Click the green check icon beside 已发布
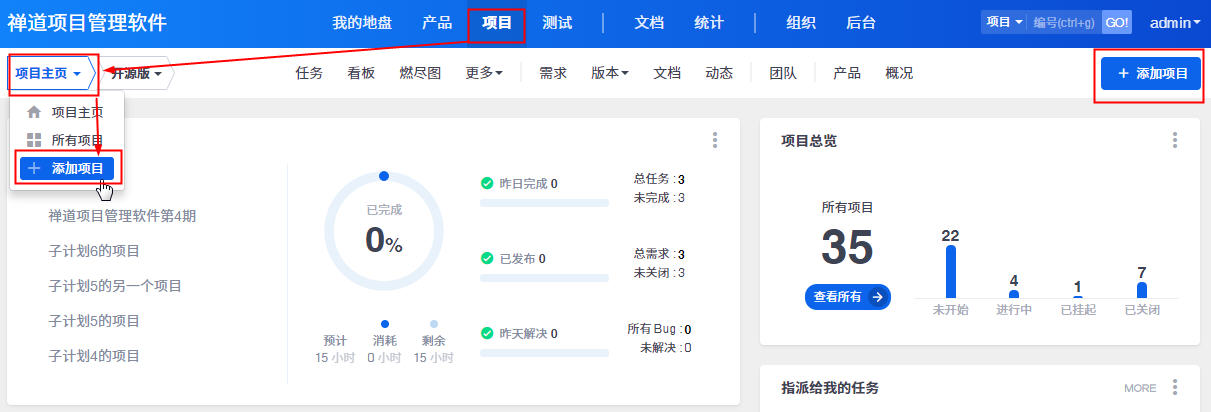Screen dimensions: 1211x412 coord(487,258)
